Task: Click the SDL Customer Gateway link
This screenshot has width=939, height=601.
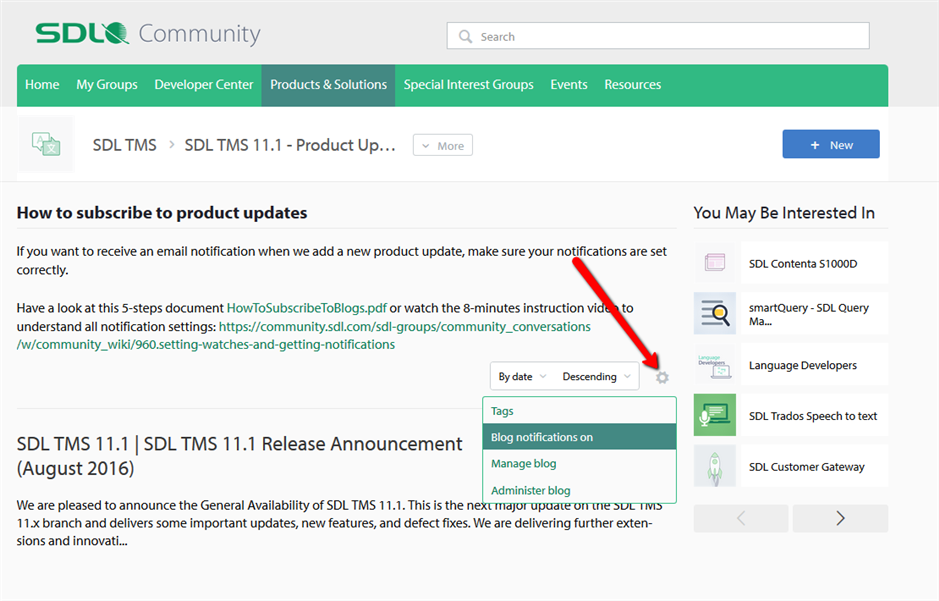Action: [807, 467]
